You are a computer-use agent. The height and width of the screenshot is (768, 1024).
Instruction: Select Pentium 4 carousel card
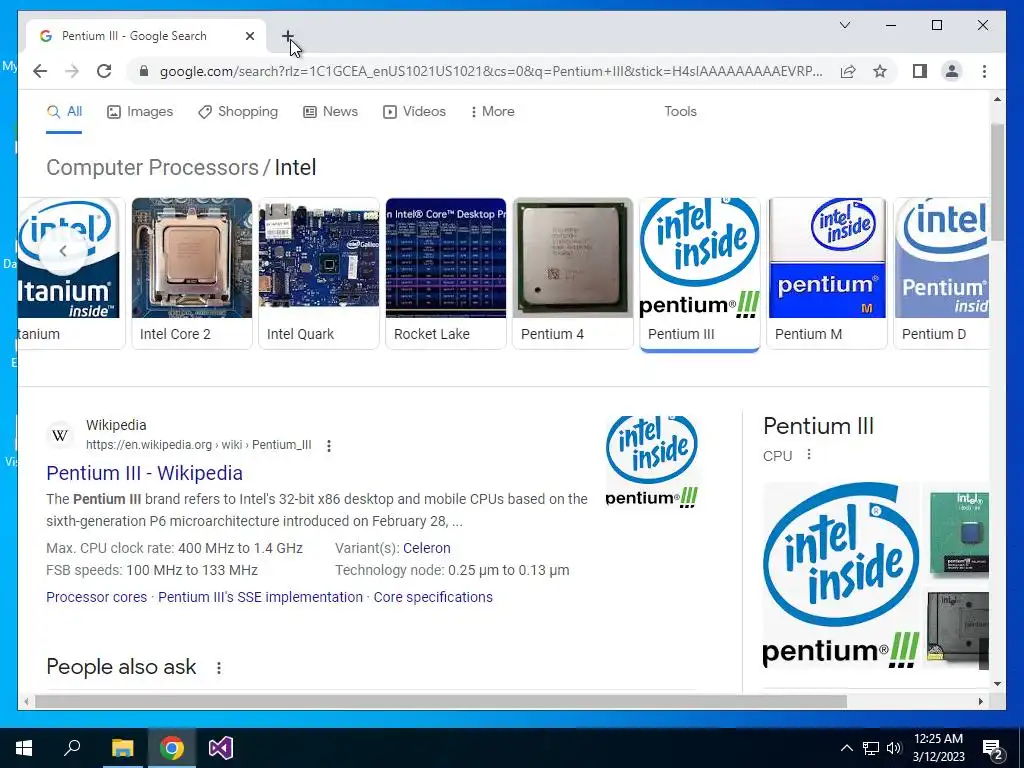coord(573,273)
